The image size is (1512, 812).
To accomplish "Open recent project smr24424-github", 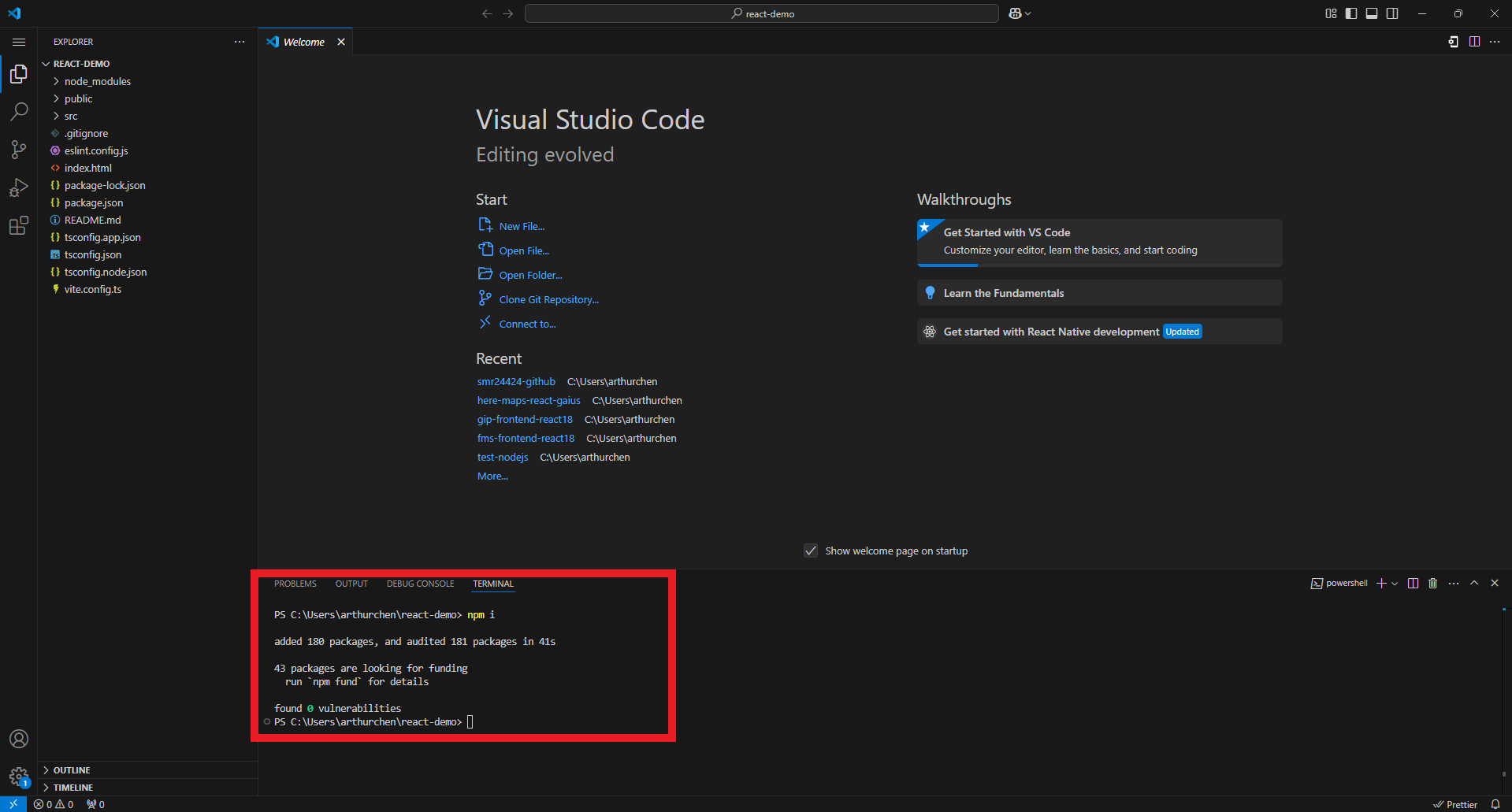I will coord(516,381).
